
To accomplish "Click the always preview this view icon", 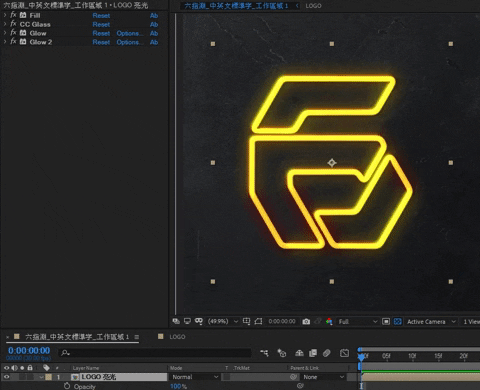I will point(176,321).
